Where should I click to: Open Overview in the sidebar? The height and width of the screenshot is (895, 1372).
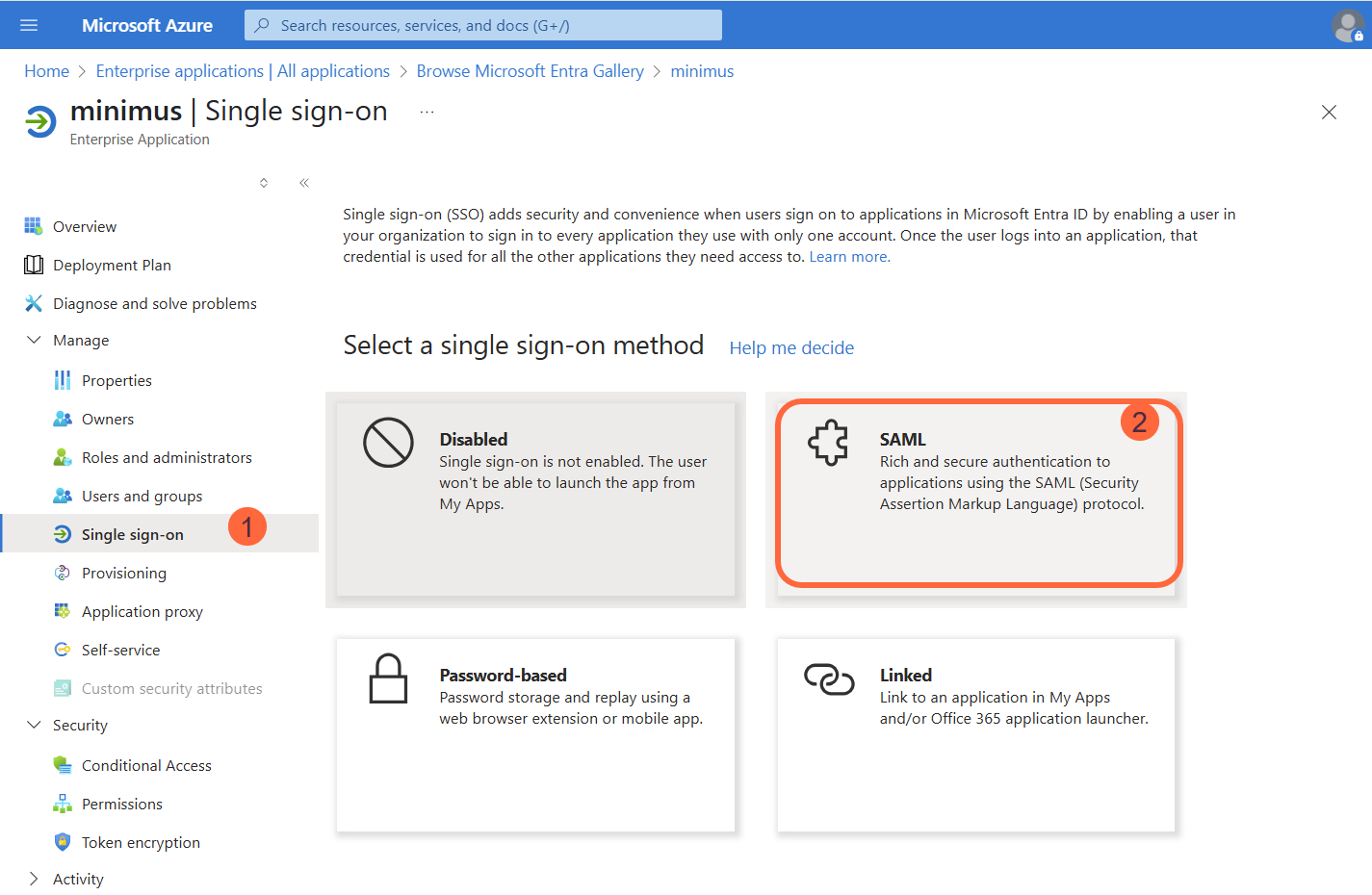[x=85, y=226]
